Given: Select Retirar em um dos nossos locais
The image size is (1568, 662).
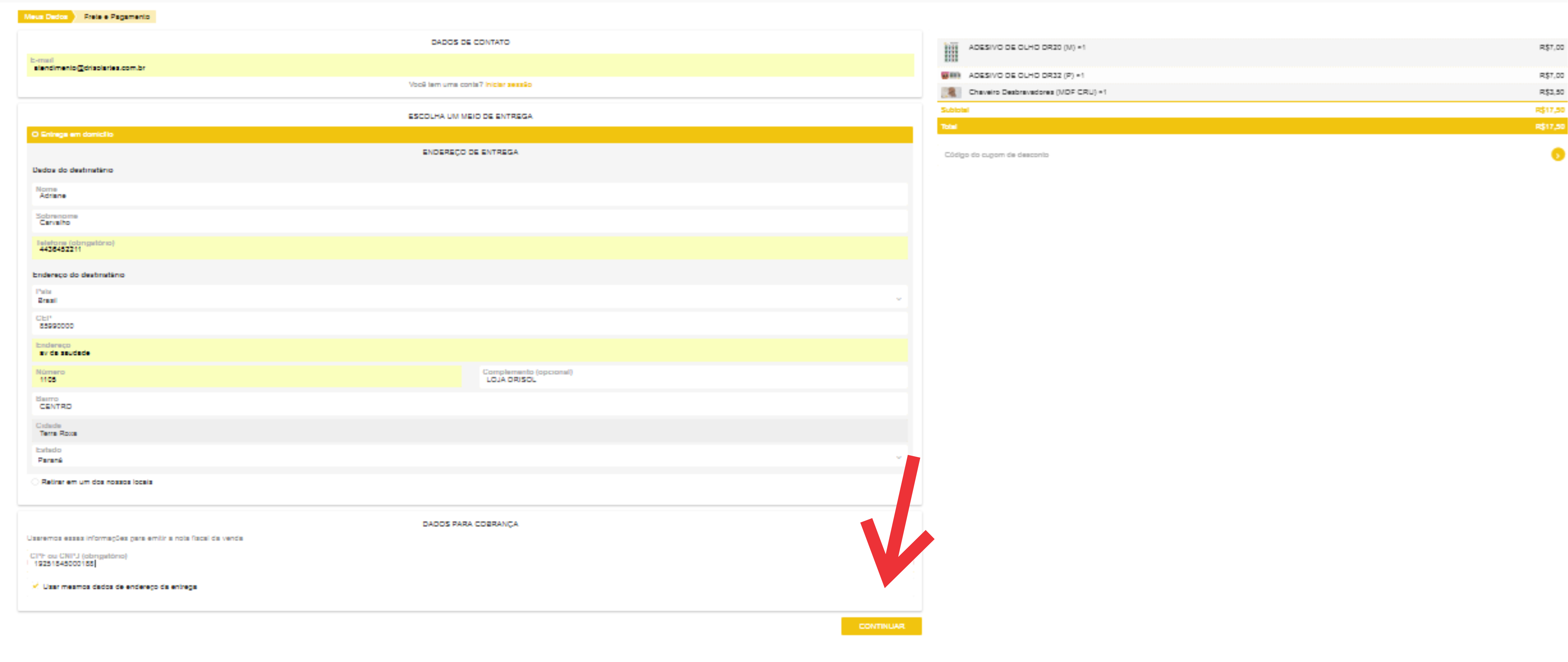Looking at the screenshot, I should point(35,482).
